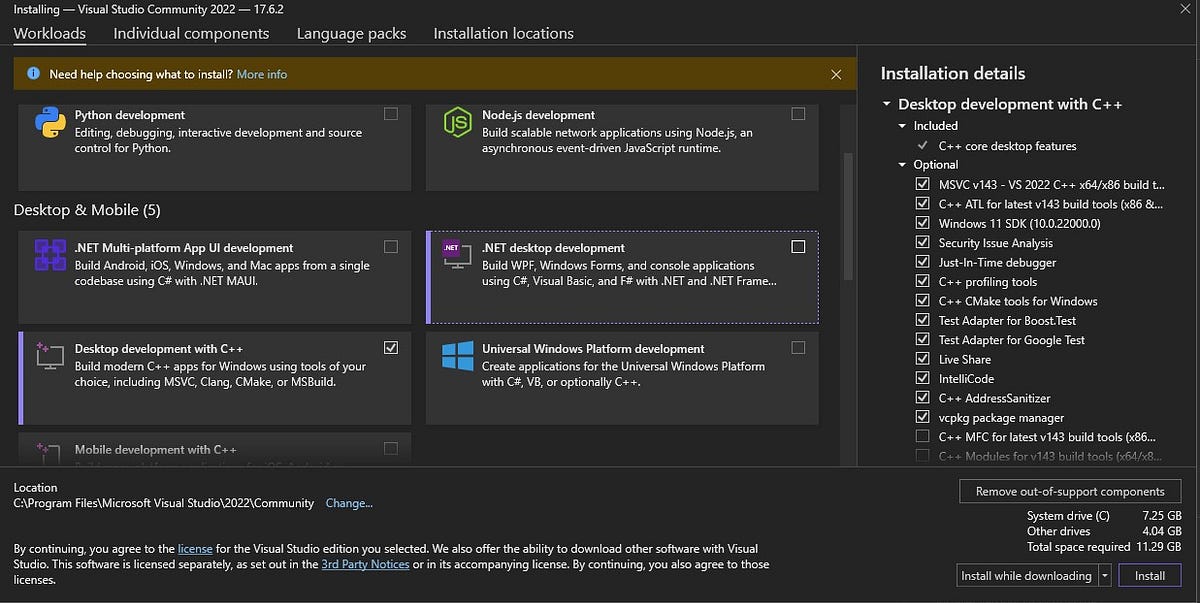The height and width of the screenshot is (603, 1200).
Task: Switch to the Individual components tab
Action: [191, 33]
